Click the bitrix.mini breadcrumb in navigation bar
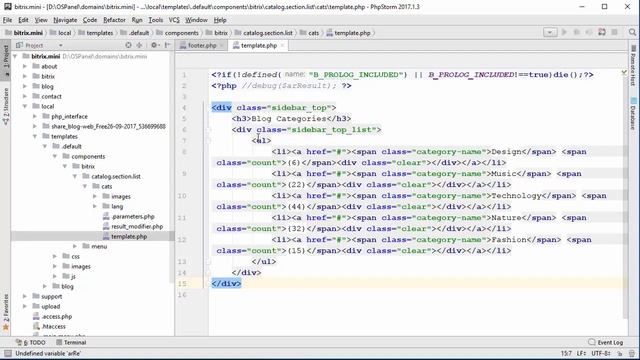This screenshot has height=360, width=640. (24, 33)
